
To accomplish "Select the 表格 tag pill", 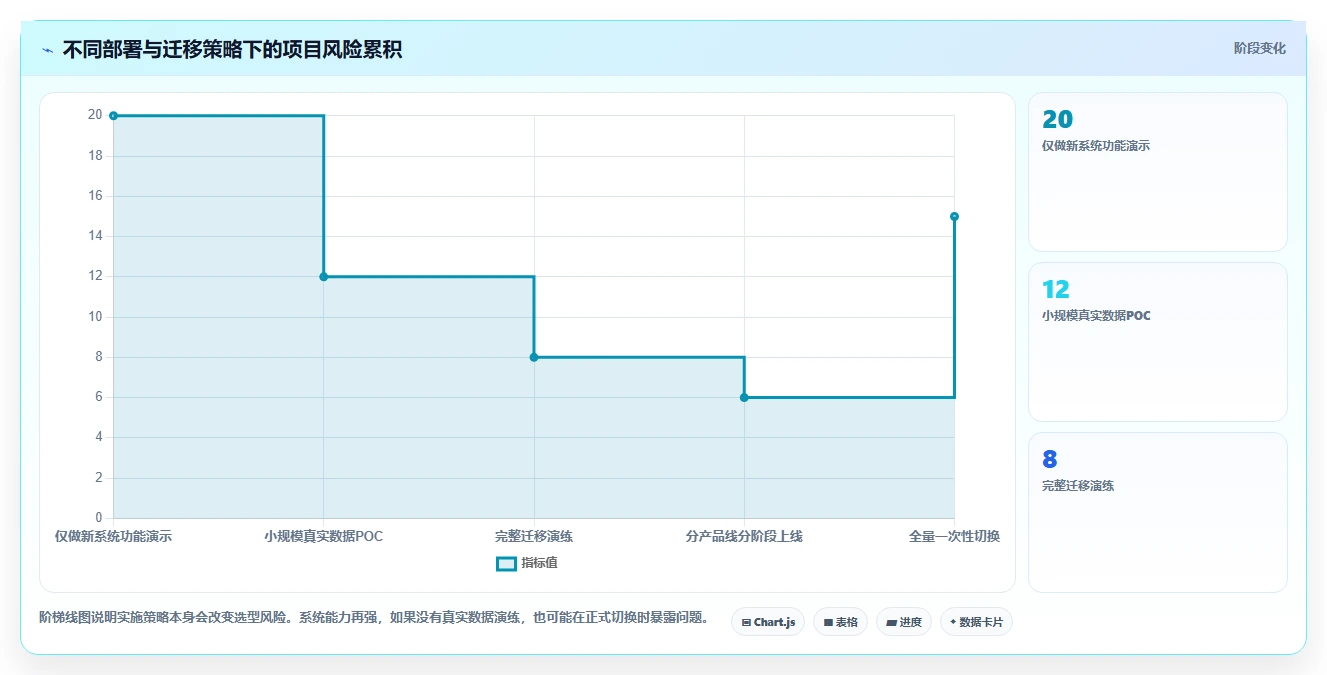I will click(x=840, y=622).
